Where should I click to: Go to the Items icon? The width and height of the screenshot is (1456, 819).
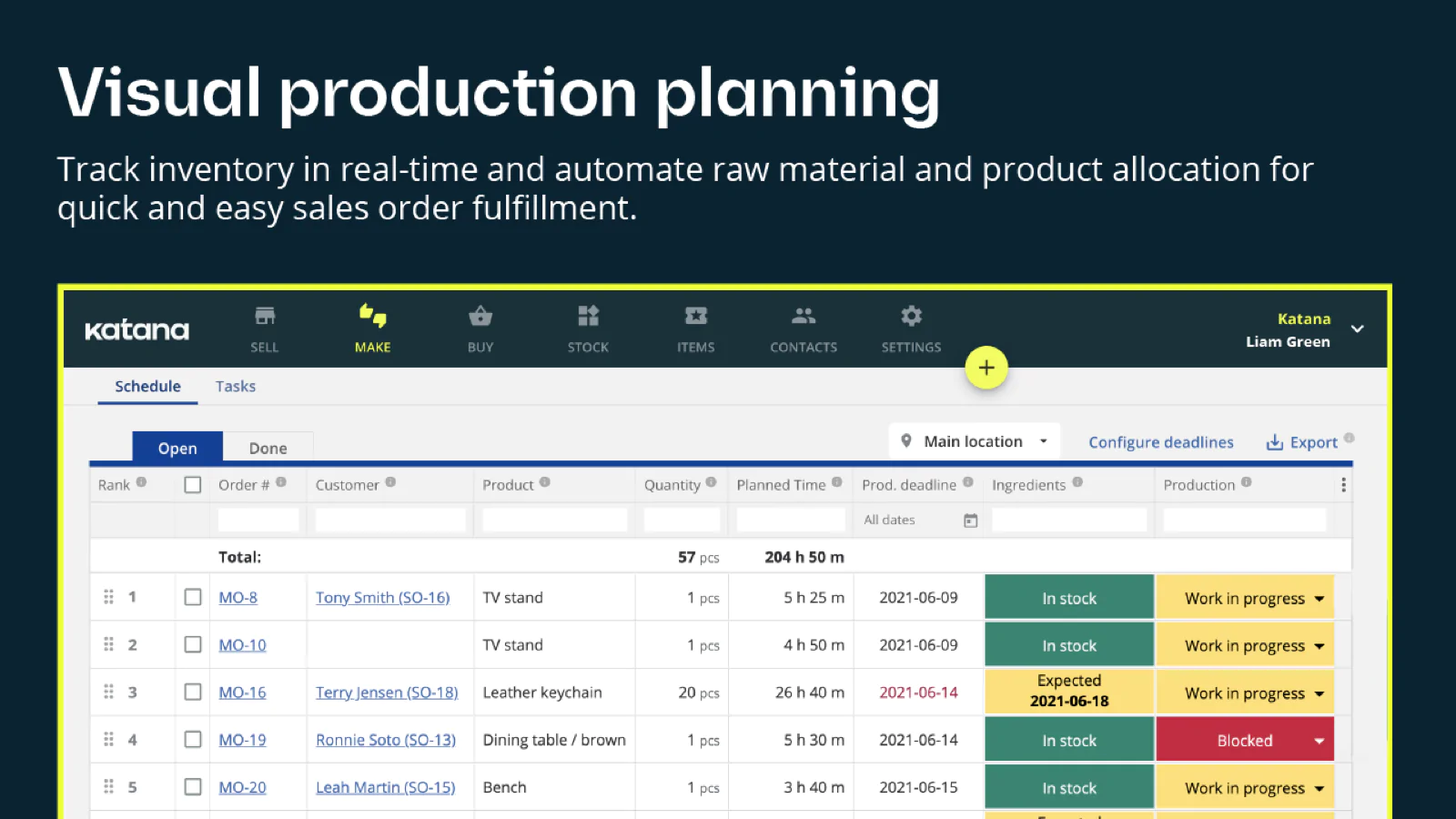coord(695,317)
